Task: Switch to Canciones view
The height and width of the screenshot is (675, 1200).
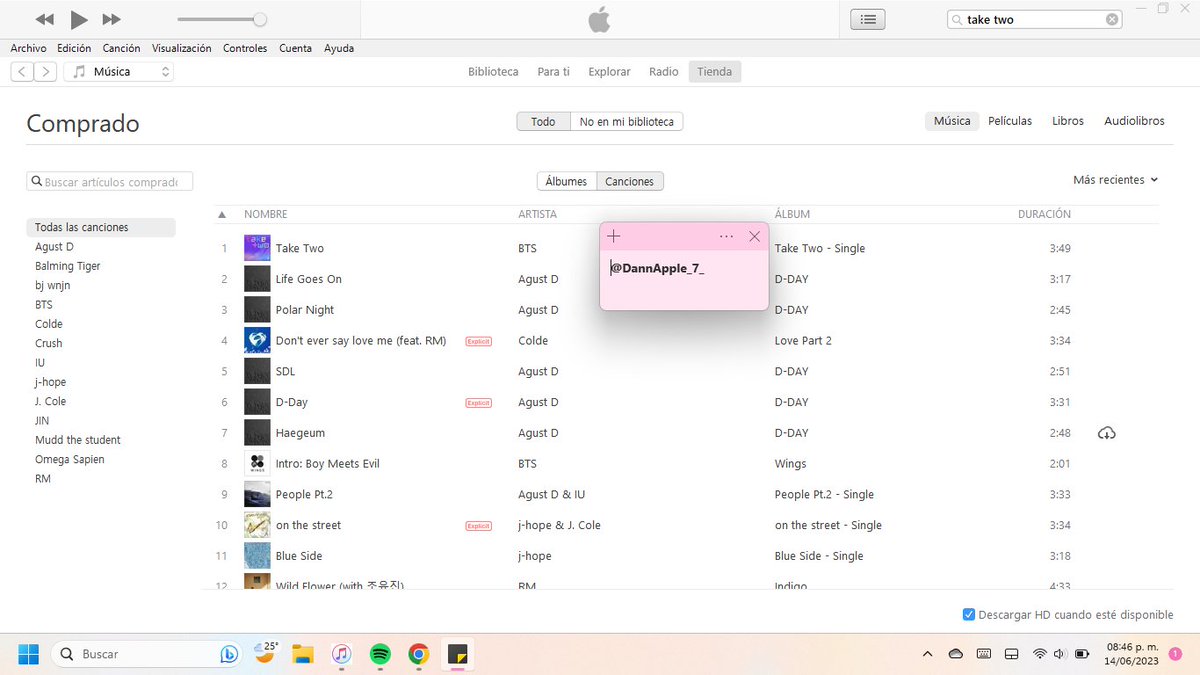Action: pos(630,181)
